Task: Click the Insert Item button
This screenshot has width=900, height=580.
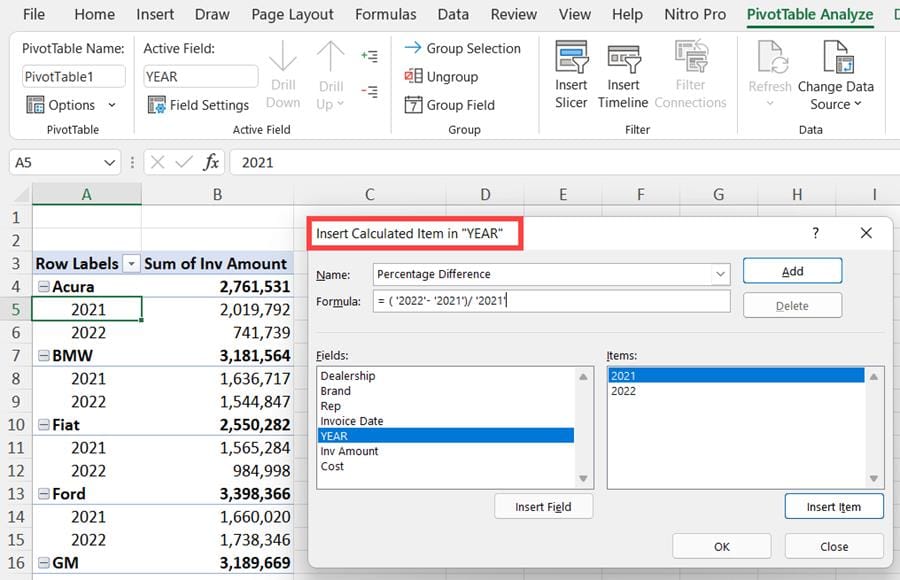Action: pos(834,506)
